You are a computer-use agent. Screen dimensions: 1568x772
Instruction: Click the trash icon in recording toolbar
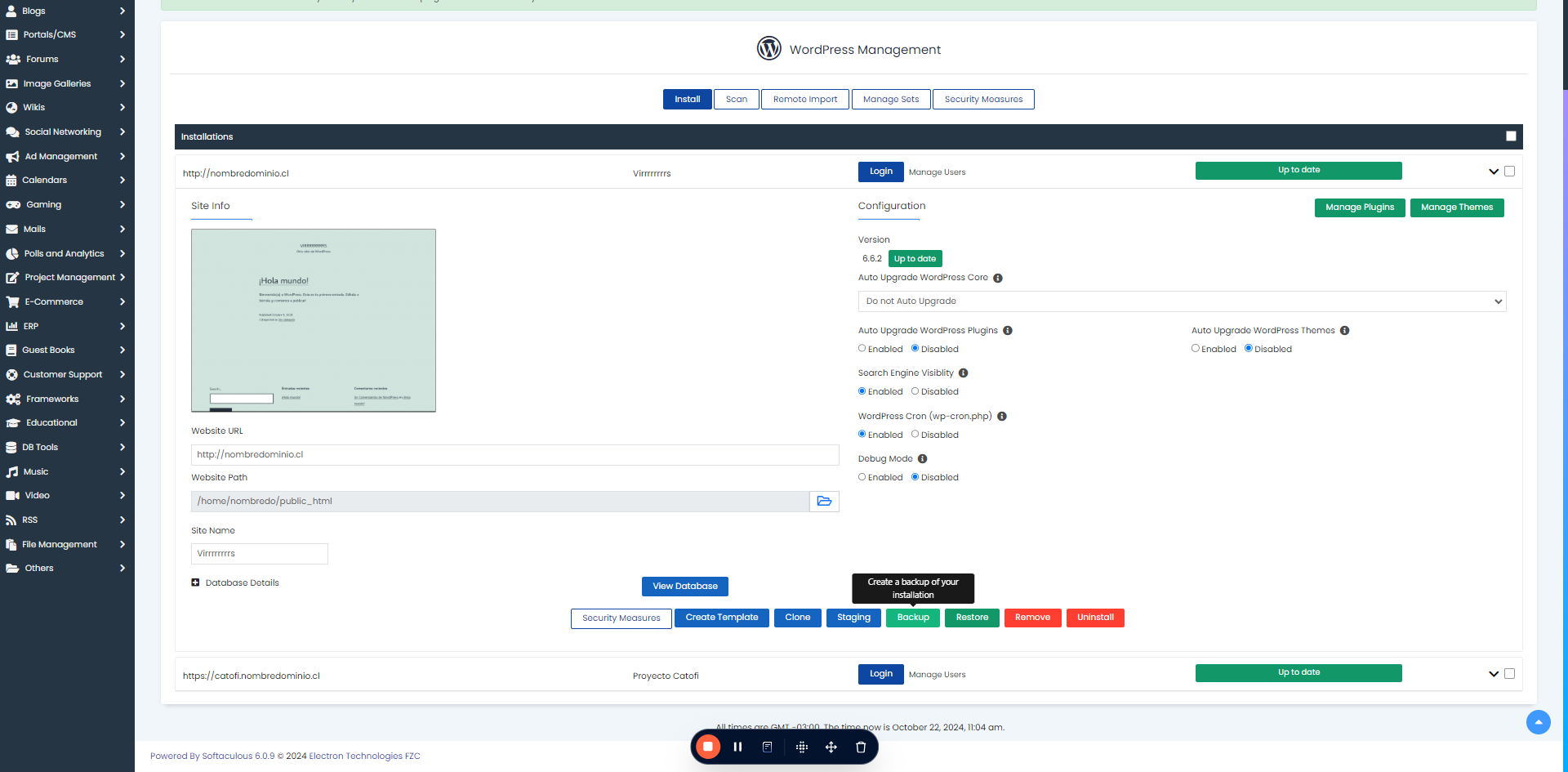[860, 747]
